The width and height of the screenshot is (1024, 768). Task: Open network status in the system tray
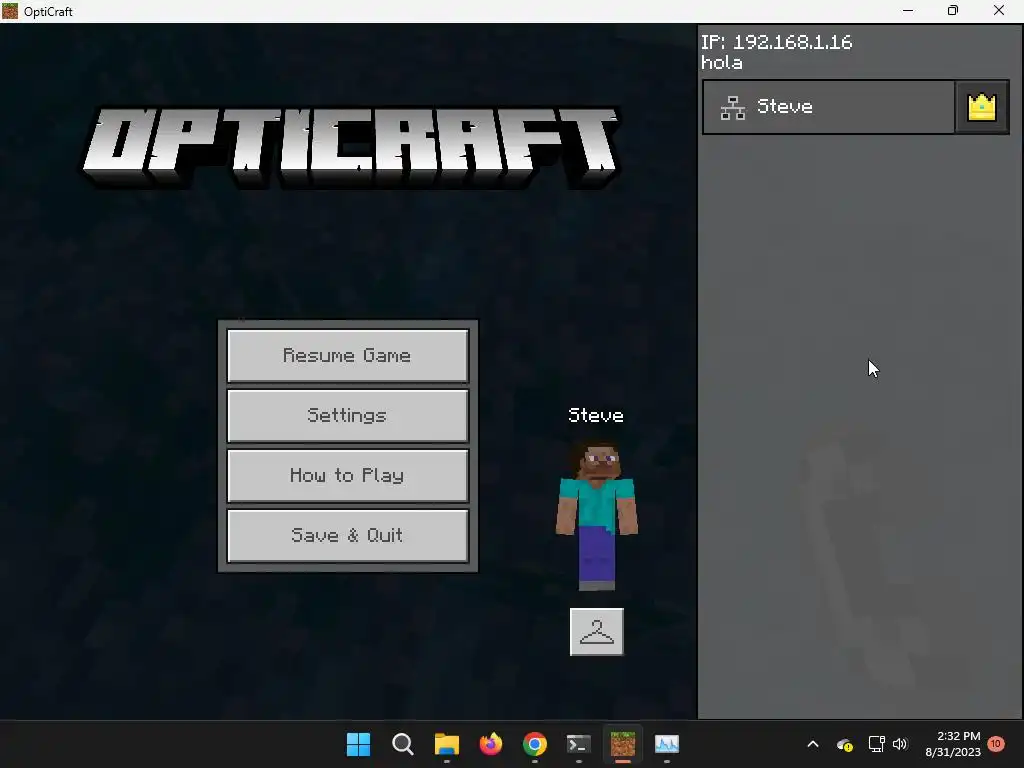point(876,744)
